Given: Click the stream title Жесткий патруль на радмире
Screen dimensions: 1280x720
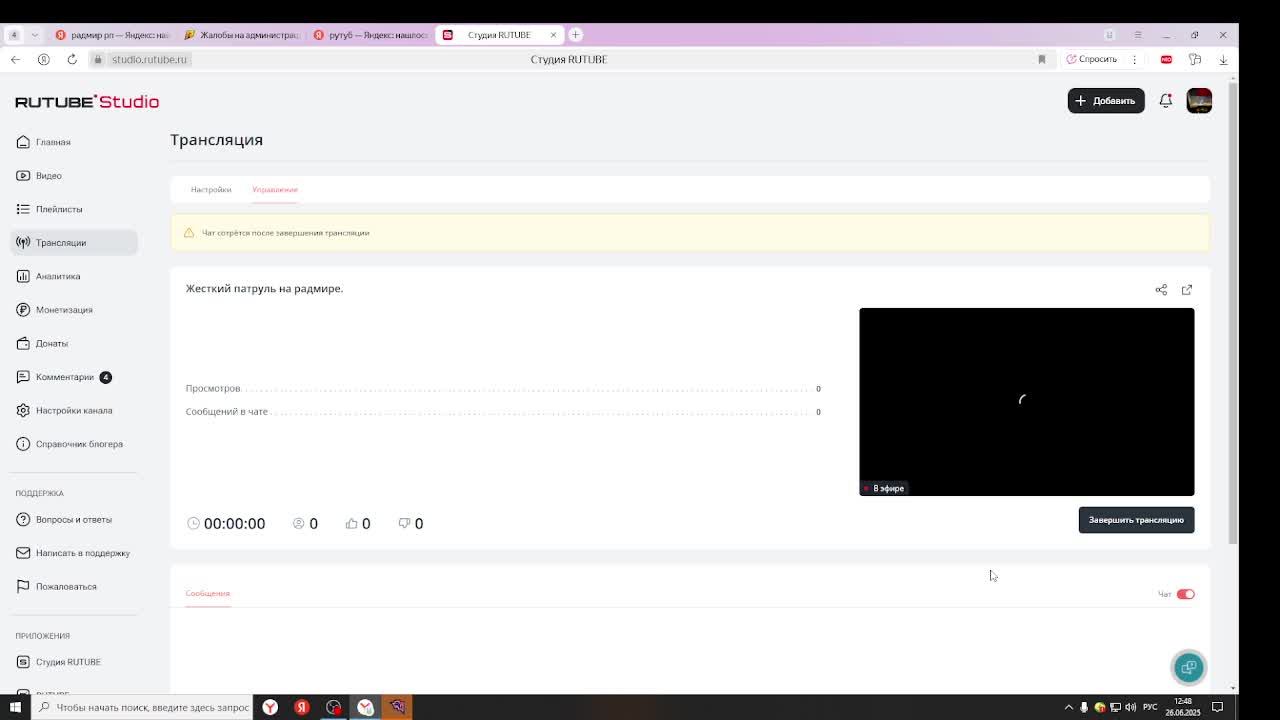Looking at the screenshot, I should coord(264,288).
